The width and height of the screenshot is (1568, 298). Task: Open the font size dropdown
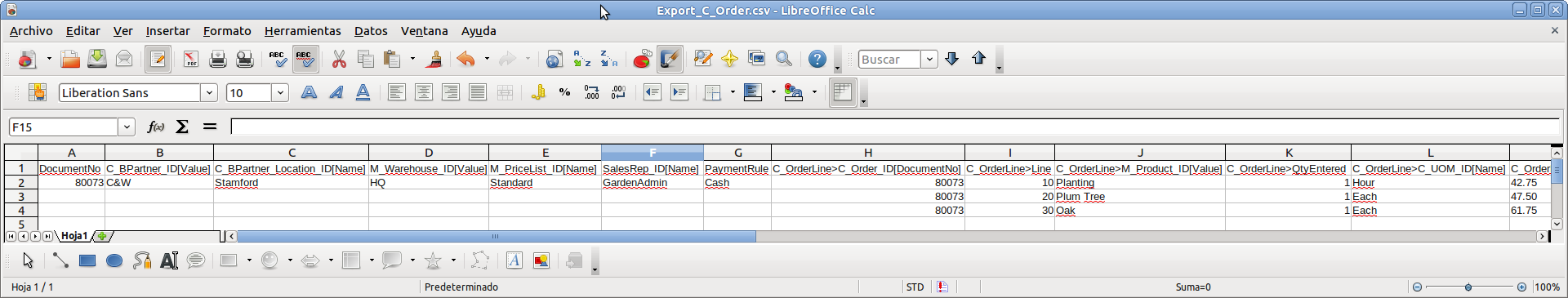[280, 92]
